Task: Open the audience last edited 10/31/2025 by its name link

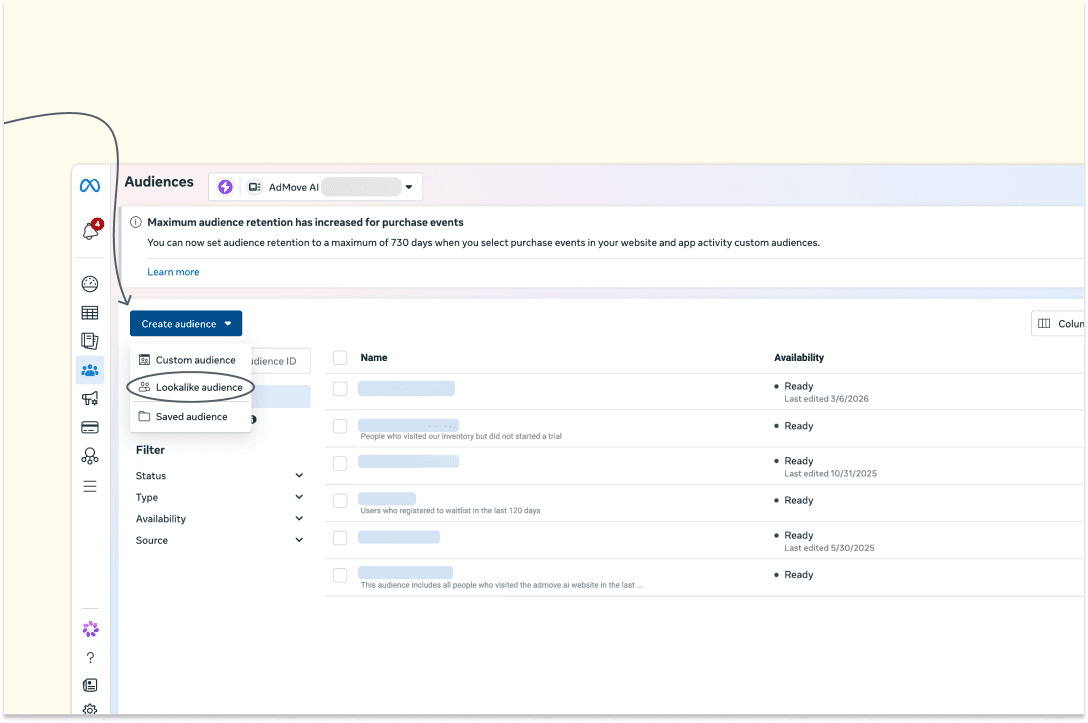Action: [x=409, y=461]
